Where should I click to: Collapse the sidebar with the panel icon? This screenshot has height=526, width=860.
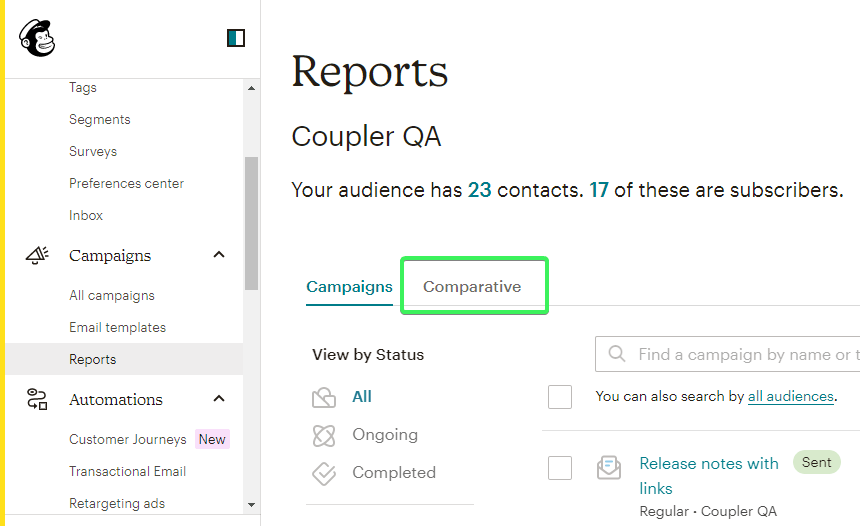(x=236, y=38)
